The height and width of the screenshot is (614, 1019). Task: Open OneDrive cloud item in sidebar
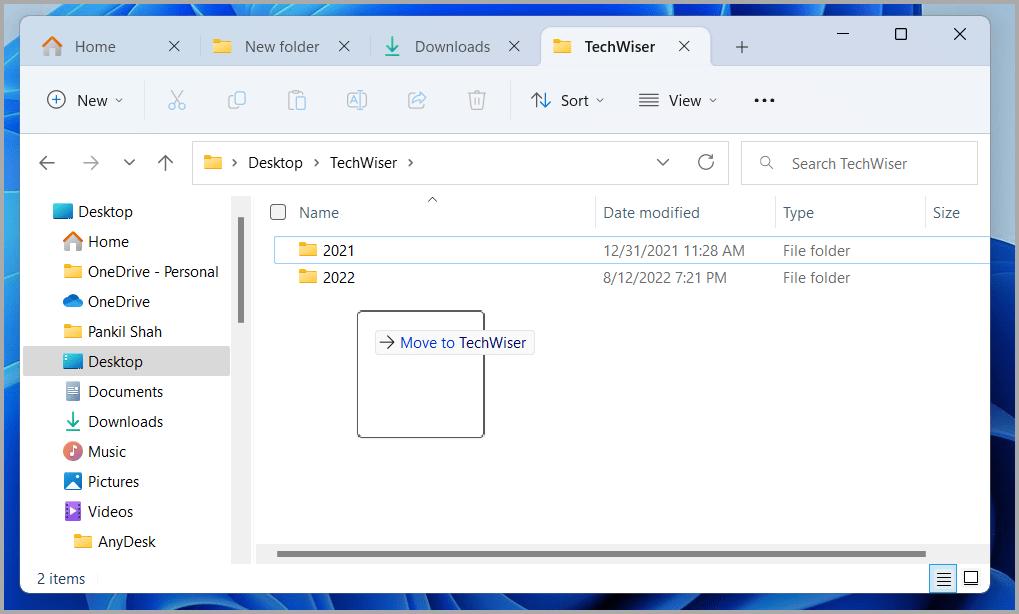106,301
